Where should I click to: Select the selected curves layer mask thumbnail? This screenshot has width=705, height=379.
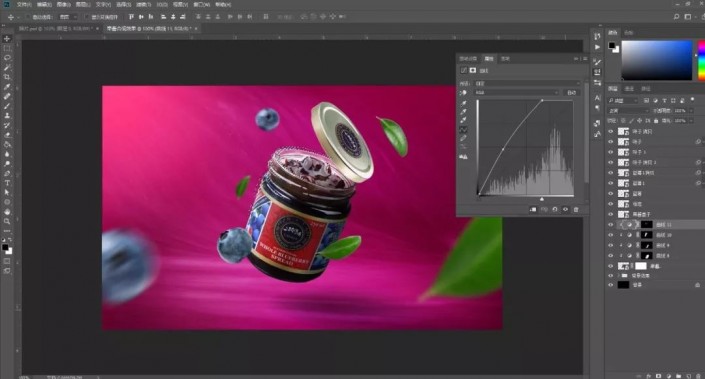647,224
